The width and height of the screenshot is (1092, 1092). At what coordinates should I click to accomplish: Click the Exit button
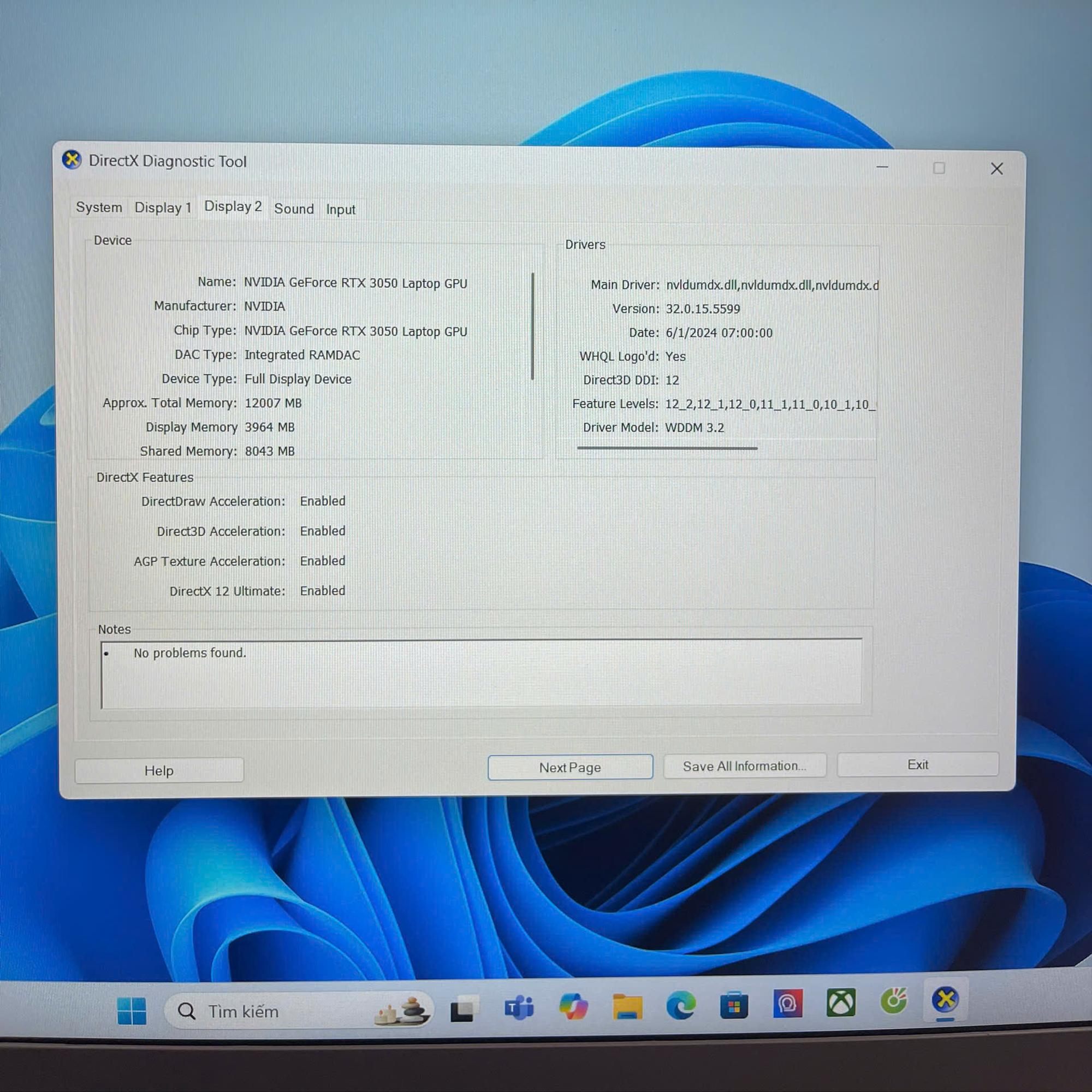[x=917, y=764]
